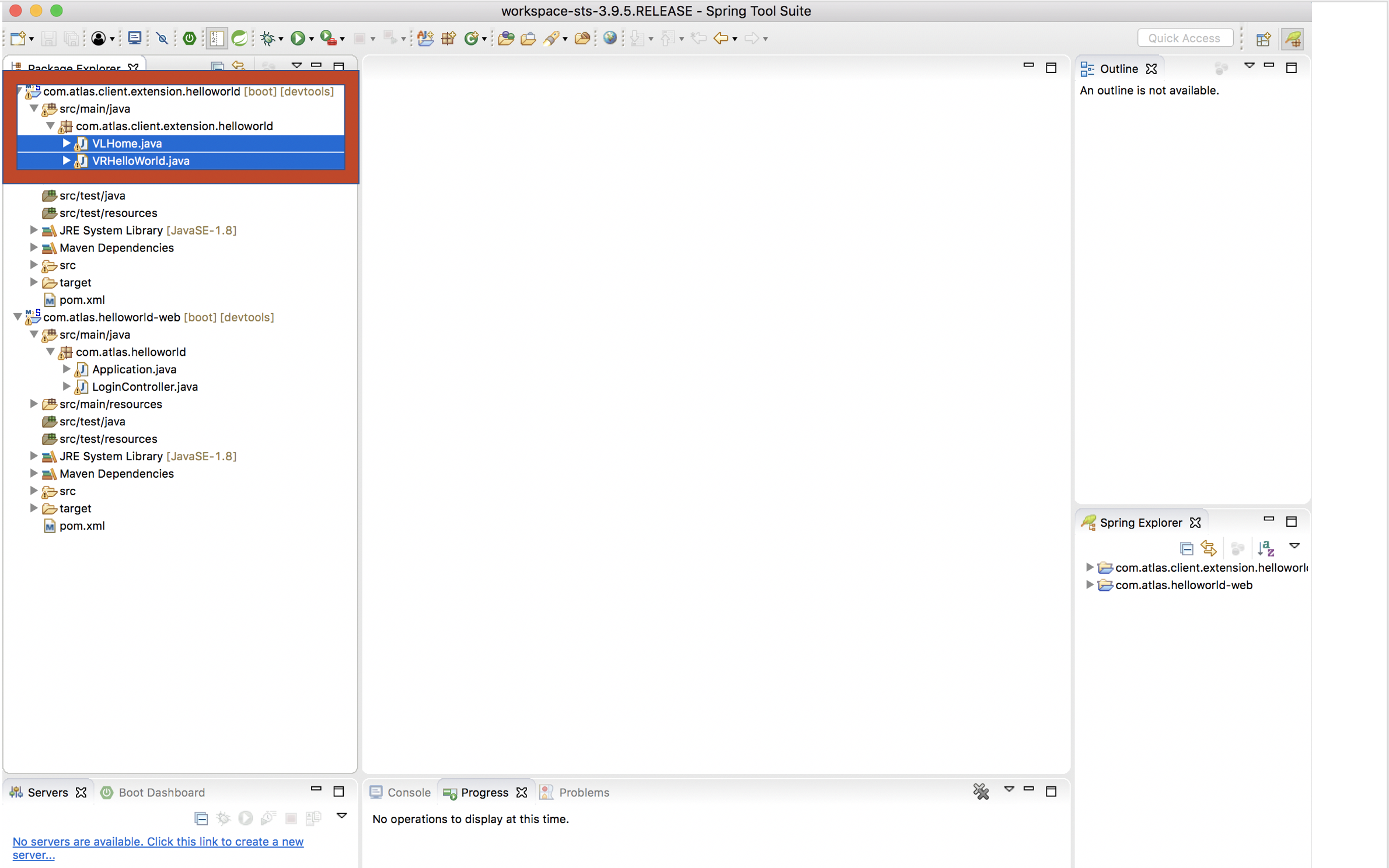Close the Outline view tab
Image resolution: width=1389 pixels, height=868 pixels.
pos(1151,69)
